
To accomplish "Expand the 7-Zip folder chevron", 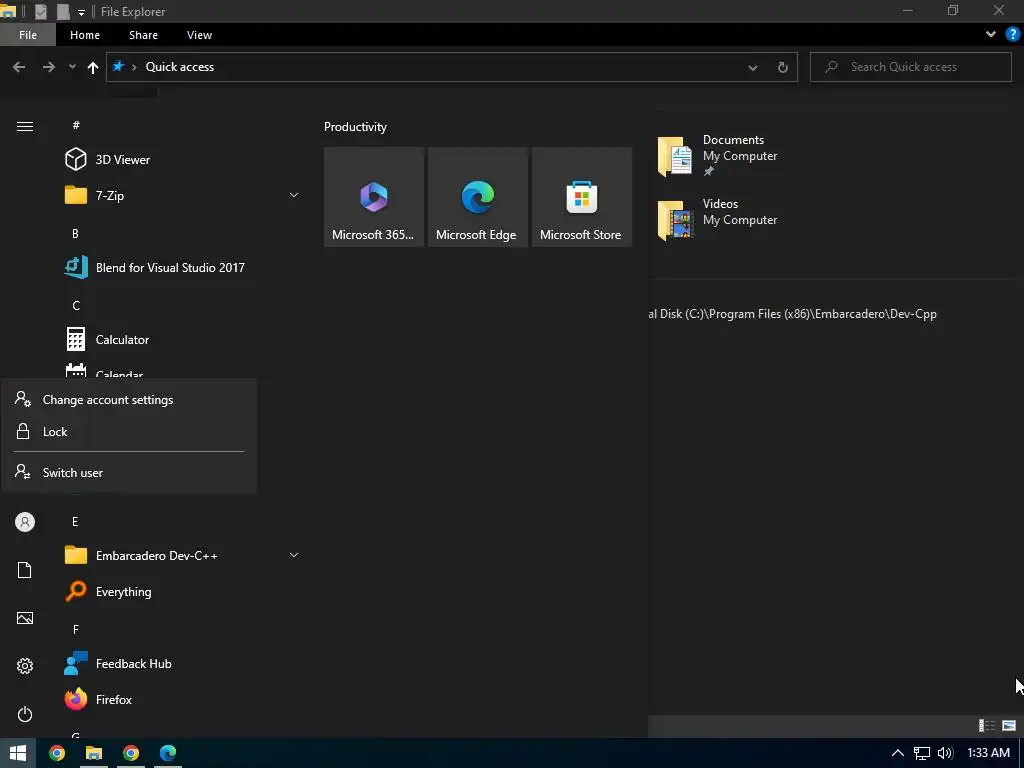I will [x=294, y=195].
